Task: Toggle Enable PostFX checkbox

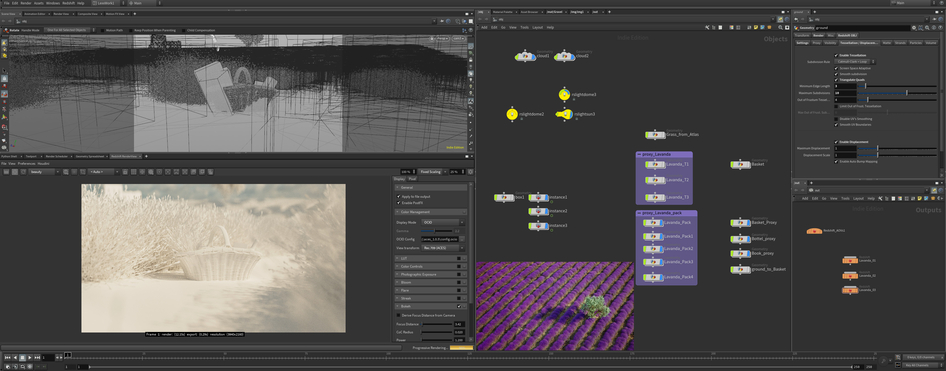Action: pos(398,203)
